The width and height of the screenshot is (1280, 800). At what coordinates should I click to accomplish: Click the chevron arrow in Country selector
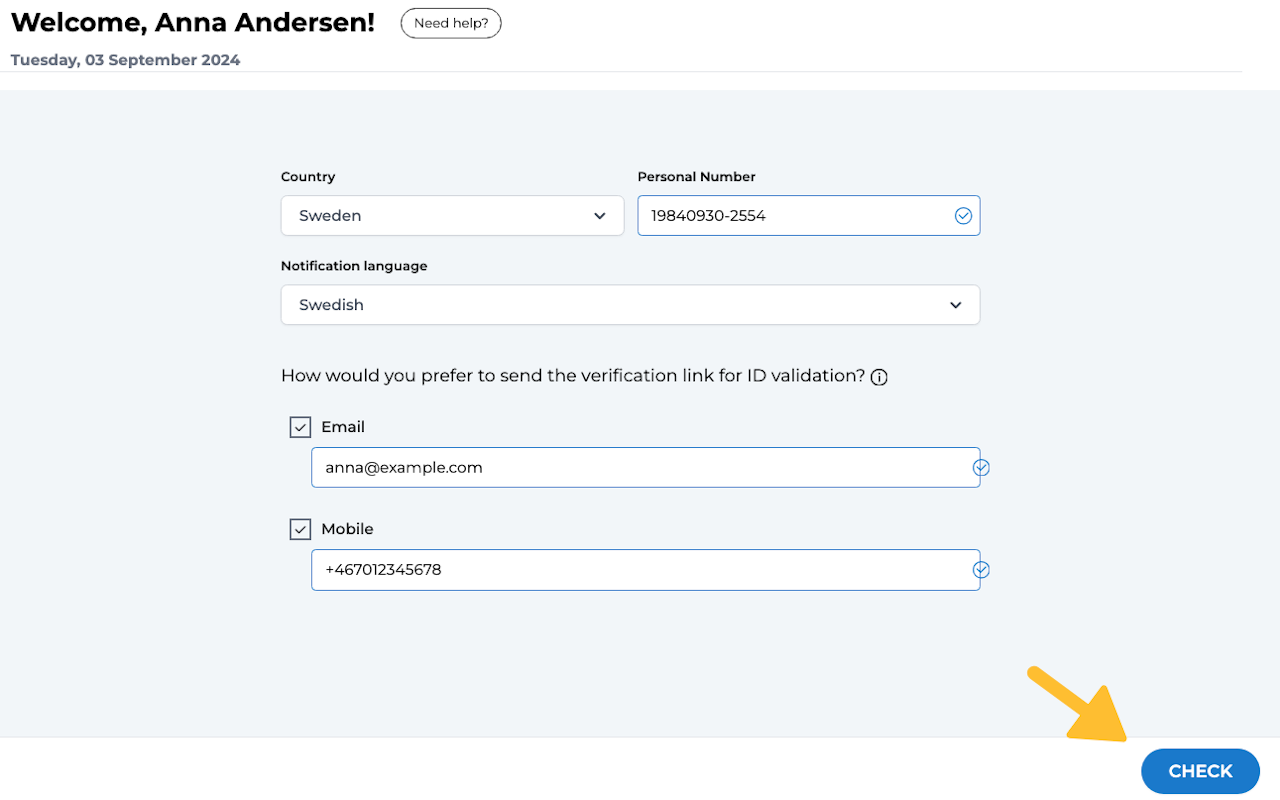600,216
